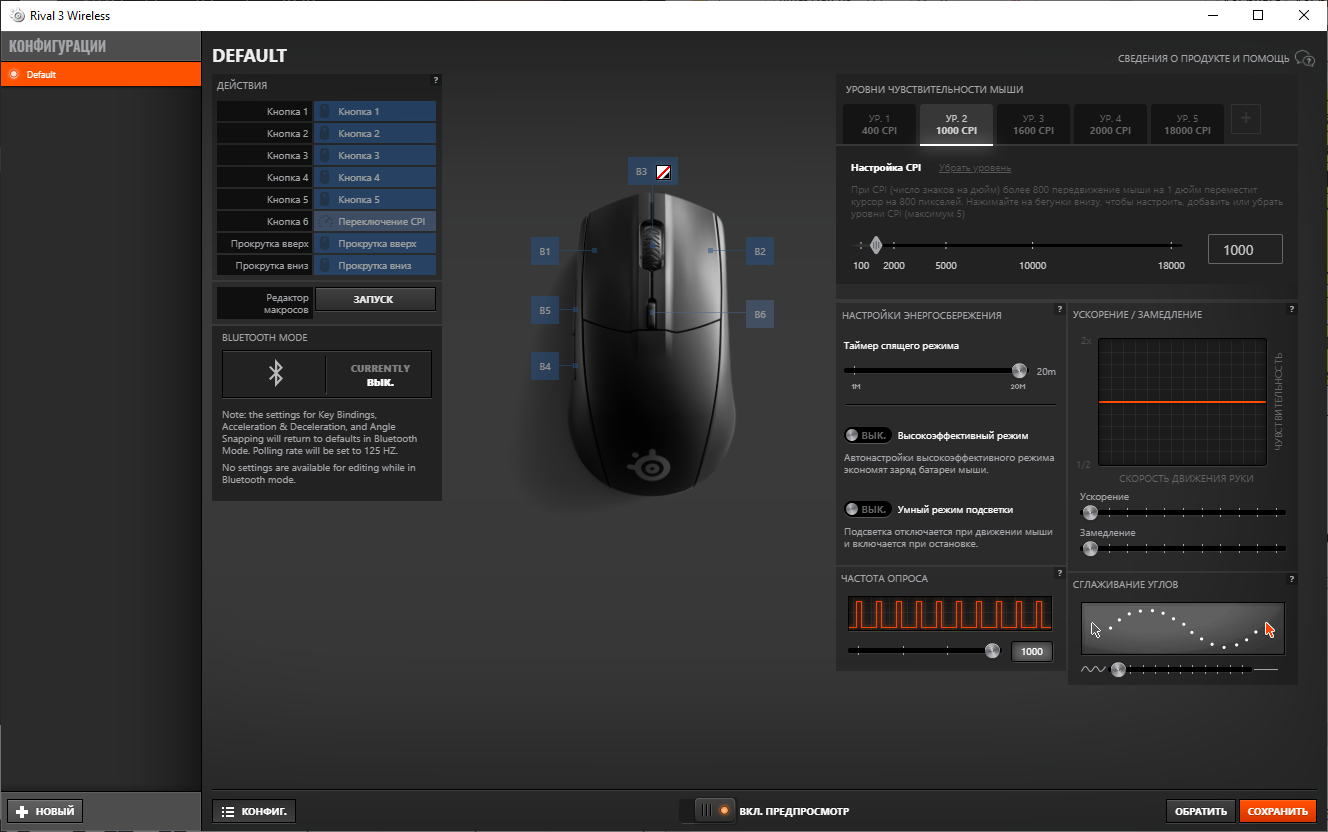The image size is (1328, 832).
Task: Click the Bluetooth symbol icon
Action: [x=277, y=374]
